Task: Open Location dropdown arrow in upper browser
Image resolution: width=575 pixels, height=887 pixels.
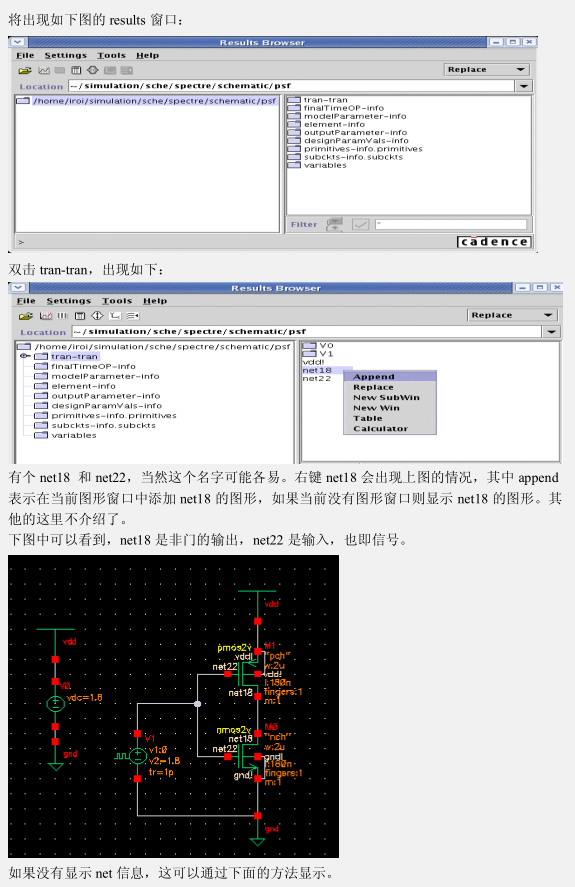Action: [524, 86]
